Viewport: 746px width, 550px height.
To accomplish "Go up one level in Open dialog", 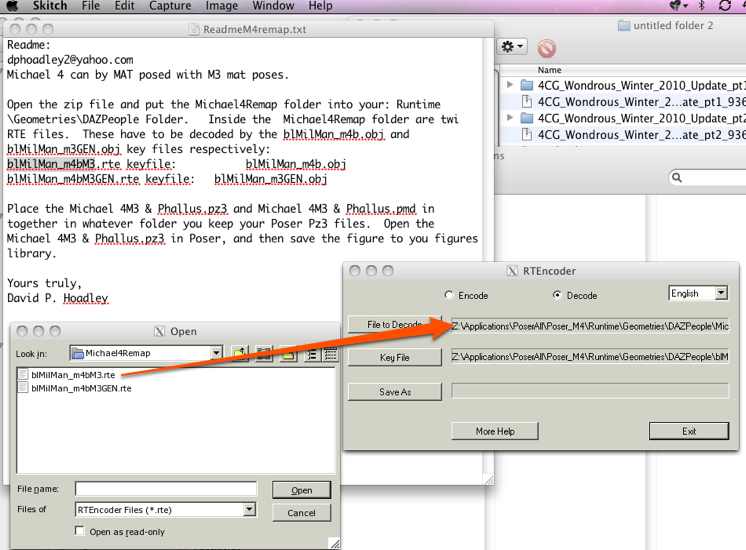I will [x=240, y=354].
